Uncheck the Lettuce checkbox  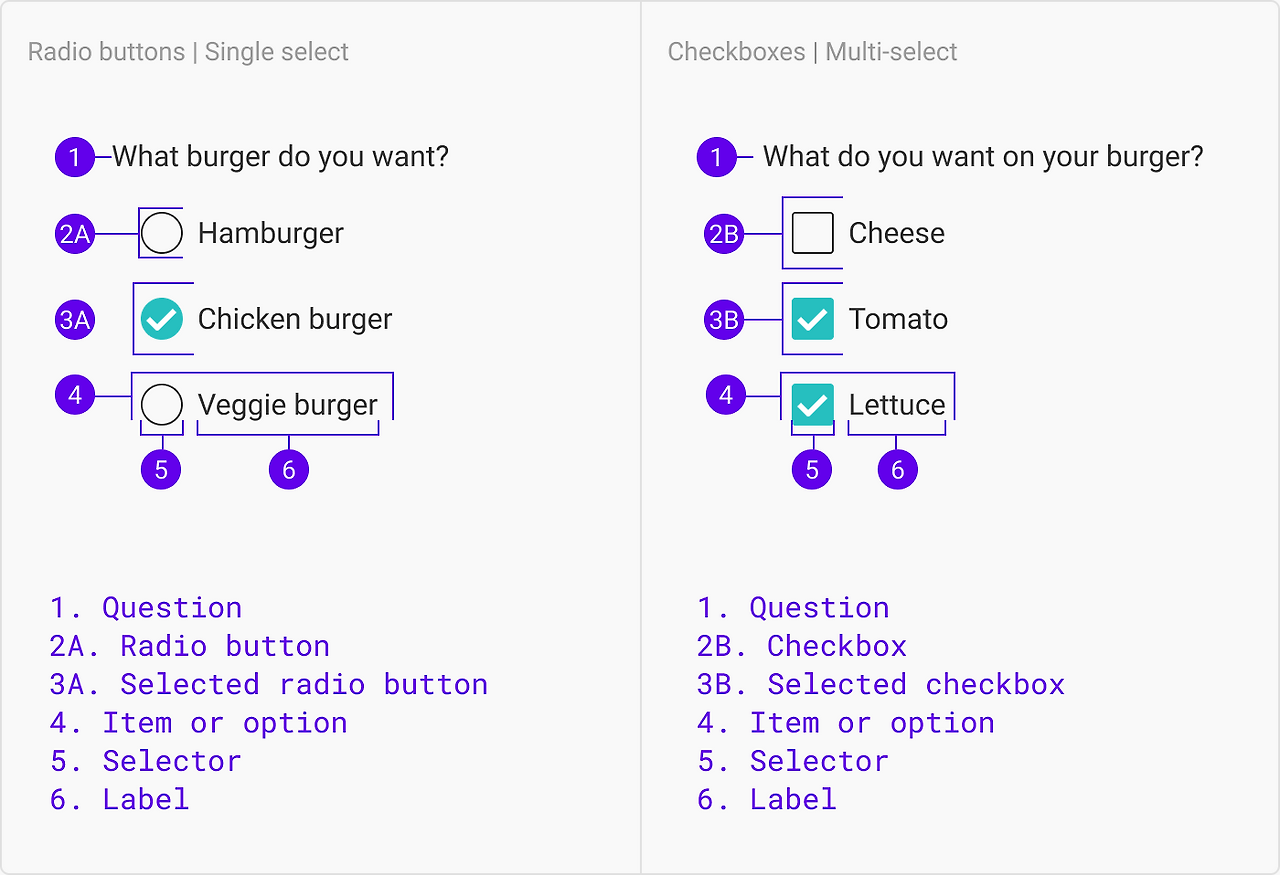click(812, 405)
